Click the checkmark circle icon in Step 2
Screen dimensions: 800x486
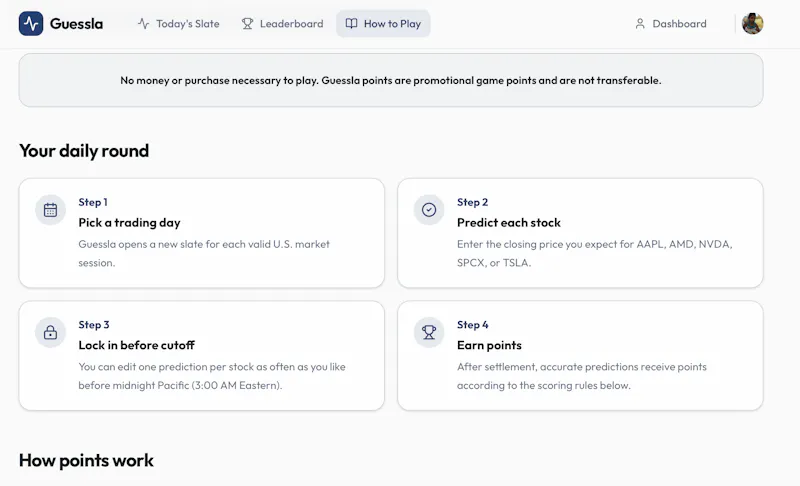click(x=429, y=210)
